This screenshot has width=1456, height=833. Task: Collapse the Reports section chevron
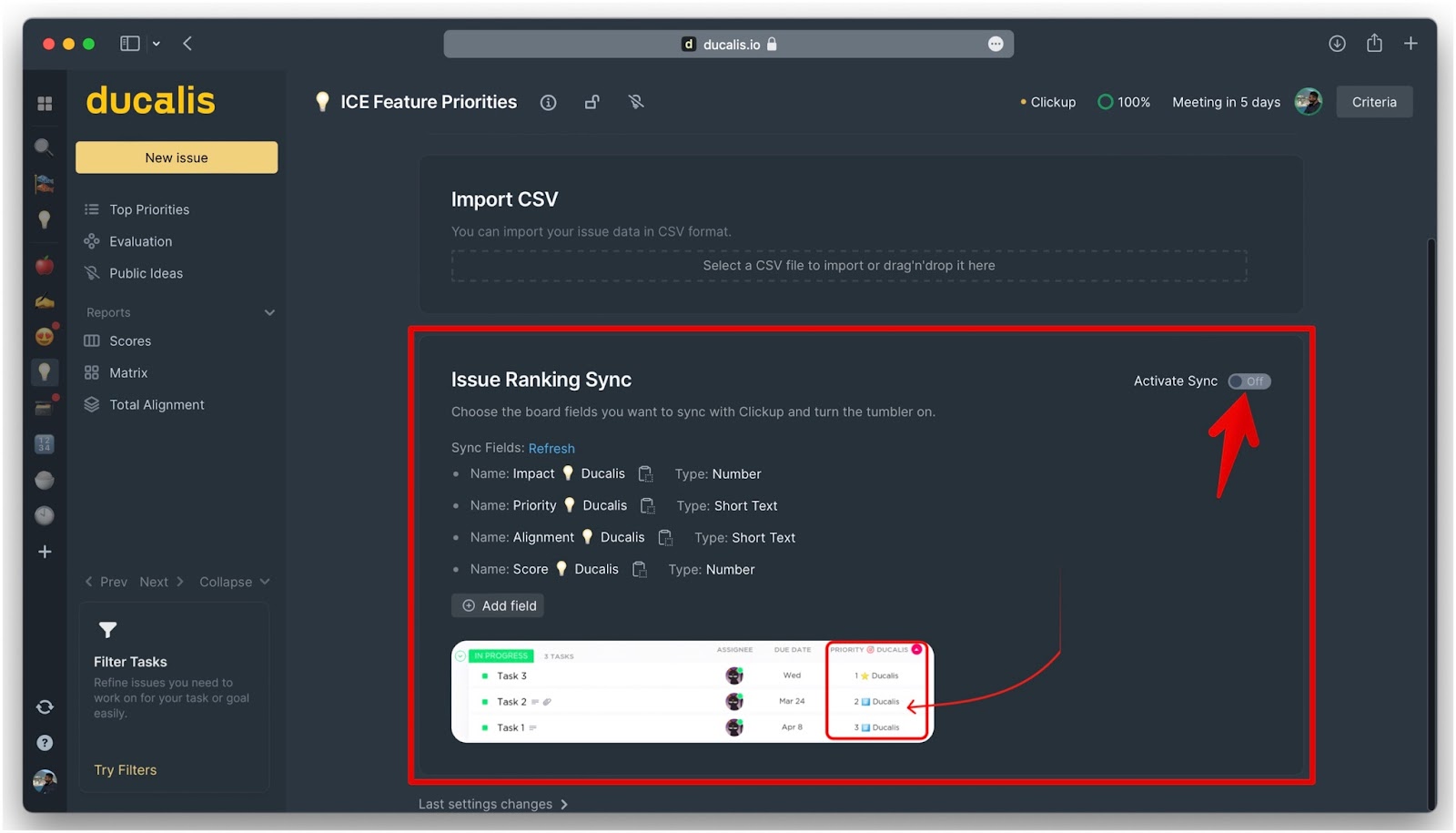pyautogui.click(x=269, y=312)
